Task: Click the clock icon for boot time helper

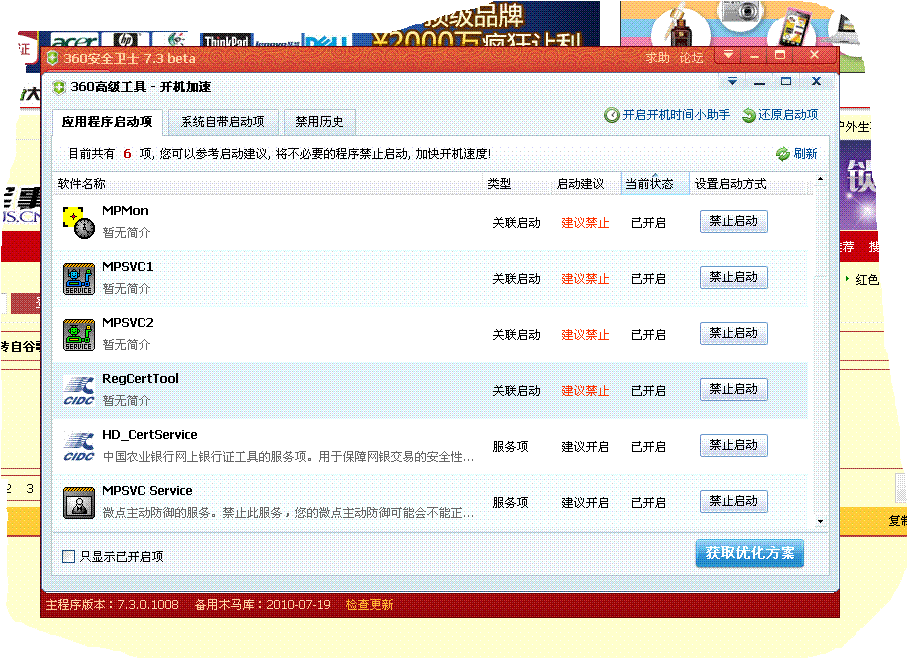Action: pyautogui.click(x=612, y=115)
